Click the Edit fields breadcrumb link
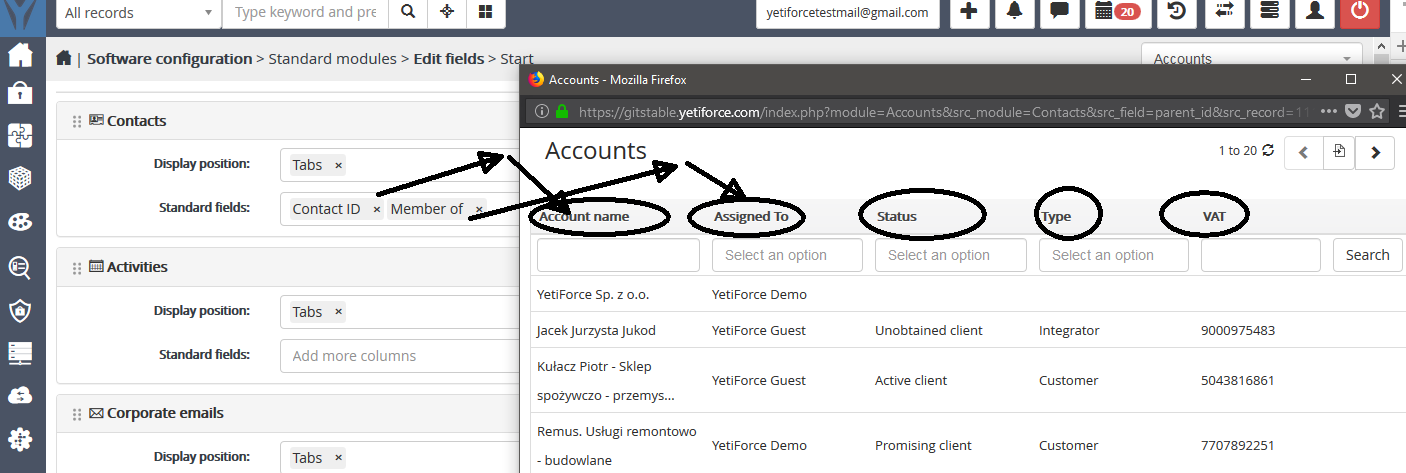1406x473 pixels. [x=449, y=59]
